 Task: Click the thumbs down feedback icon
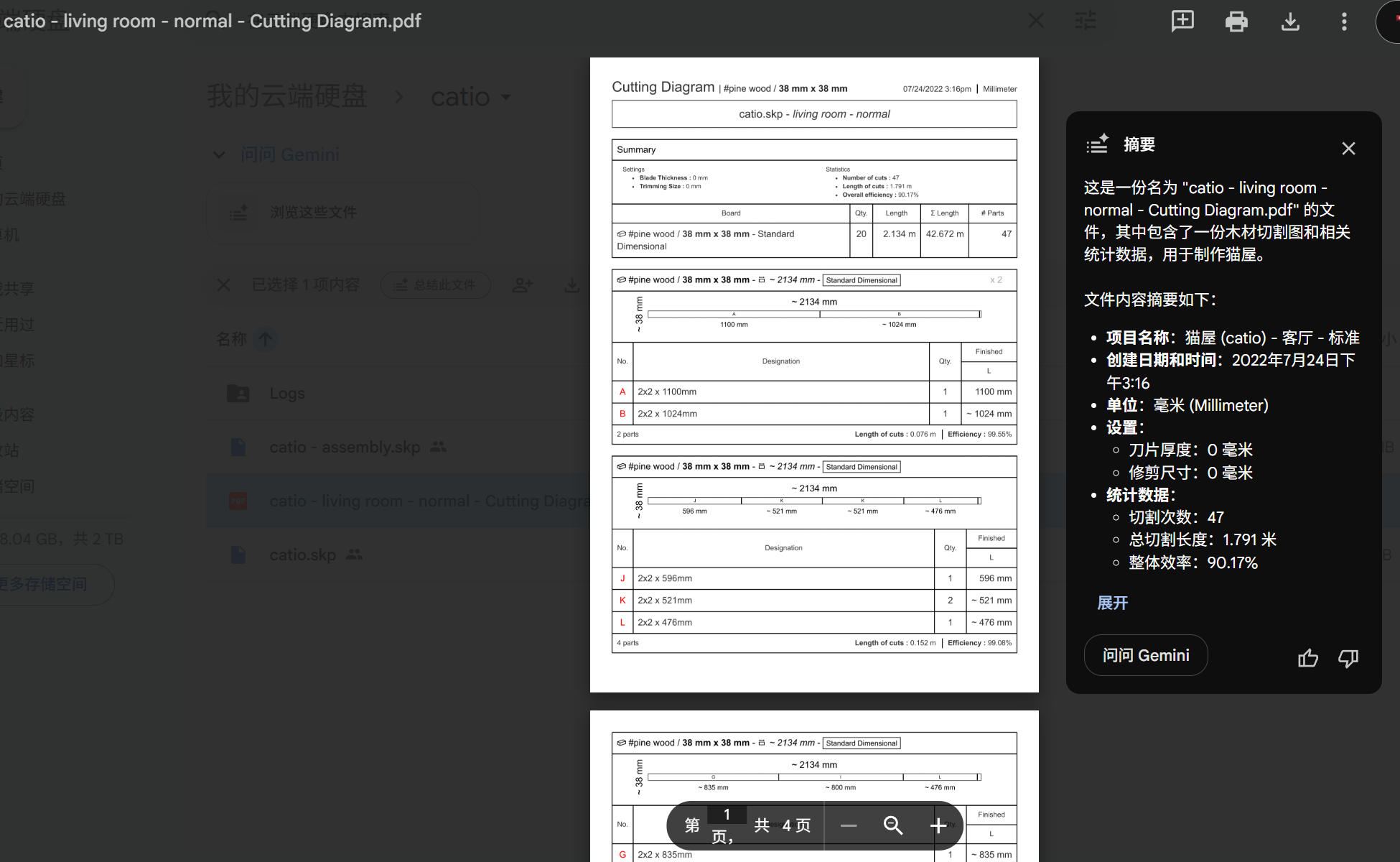click(x=1348, y=658)
